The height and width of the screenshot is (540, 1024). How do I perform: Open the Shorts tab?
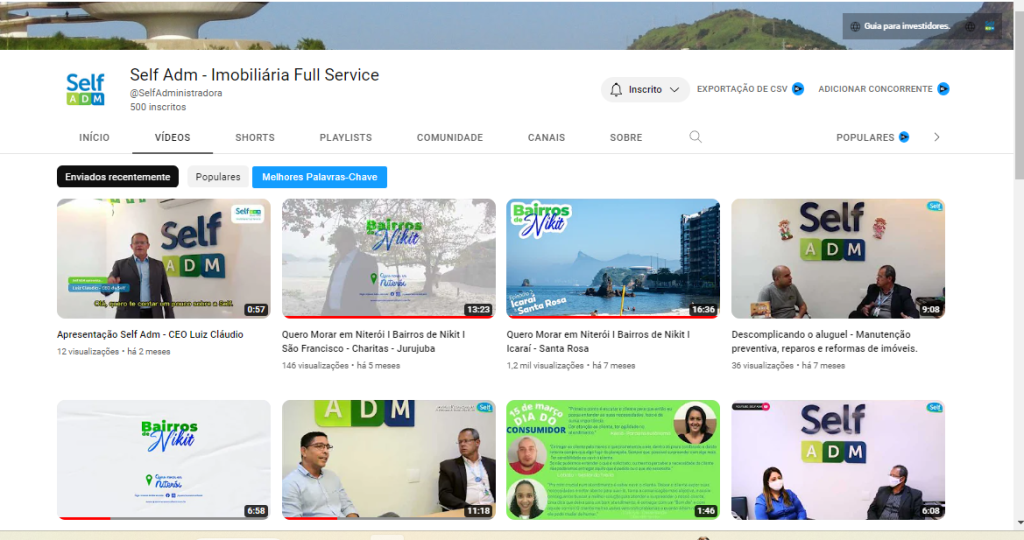point(255,137)
